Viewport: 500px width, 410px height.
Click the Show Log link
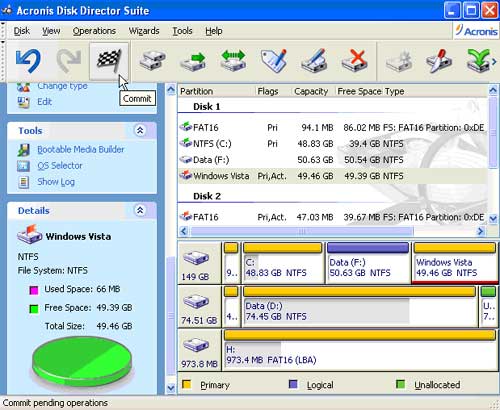coord(56,182)
